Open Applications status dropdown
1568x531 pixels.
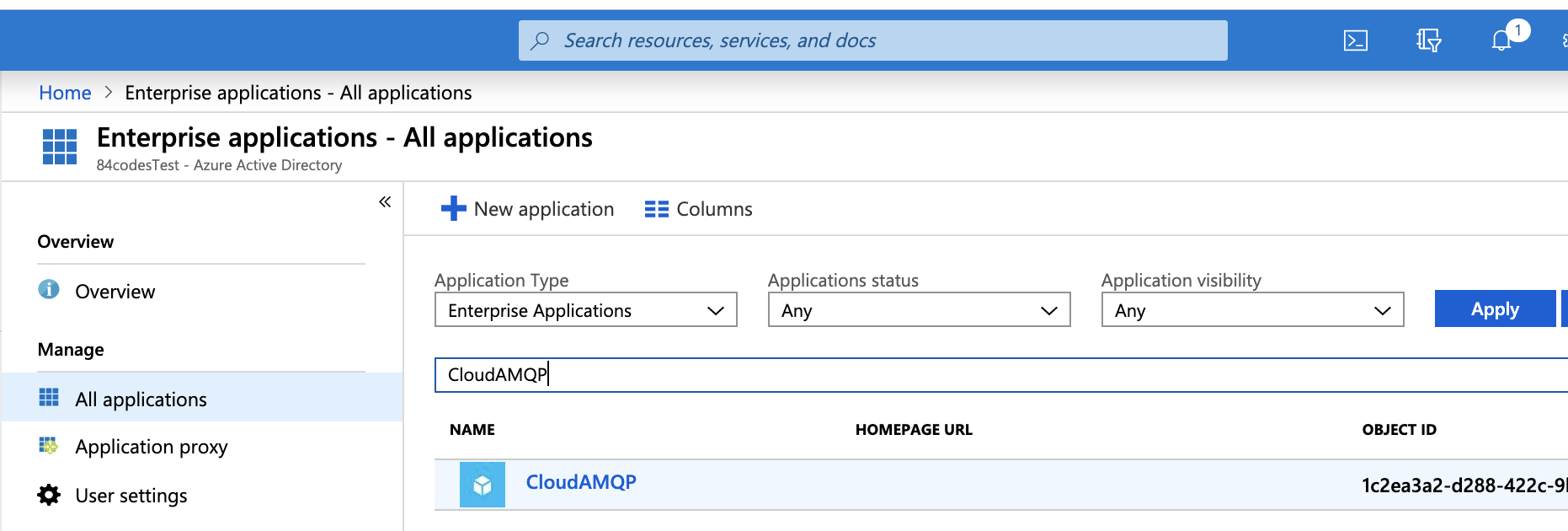tap(920, 310)
